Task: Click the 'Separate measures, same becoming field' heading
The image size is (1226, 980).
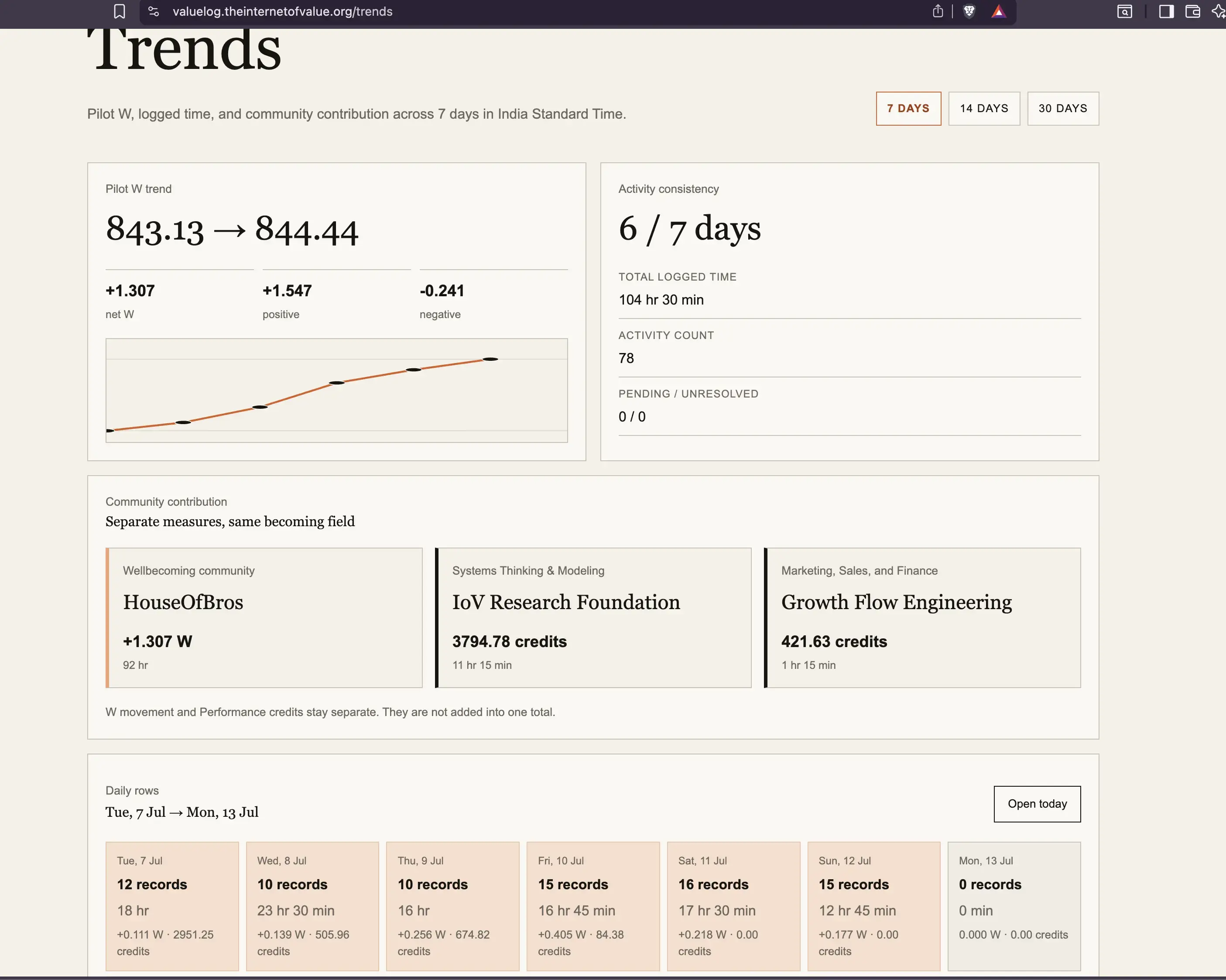Action: (x=230, y=521)
